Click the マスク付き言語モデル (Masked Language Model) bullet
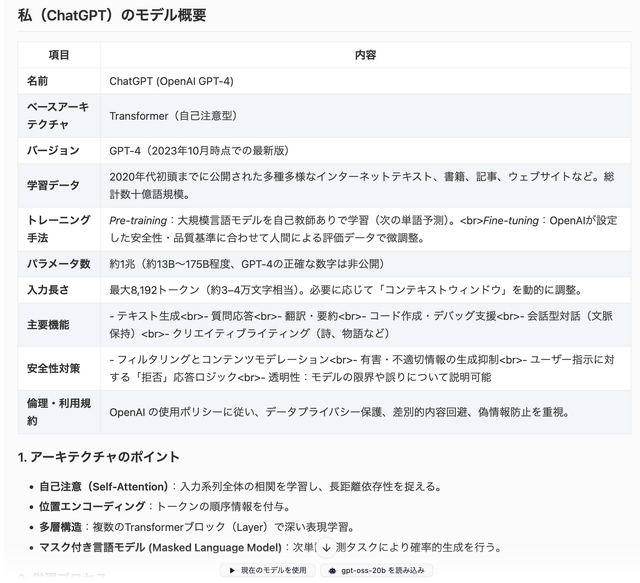Screen dimensions: 640x583 [270, 547]
